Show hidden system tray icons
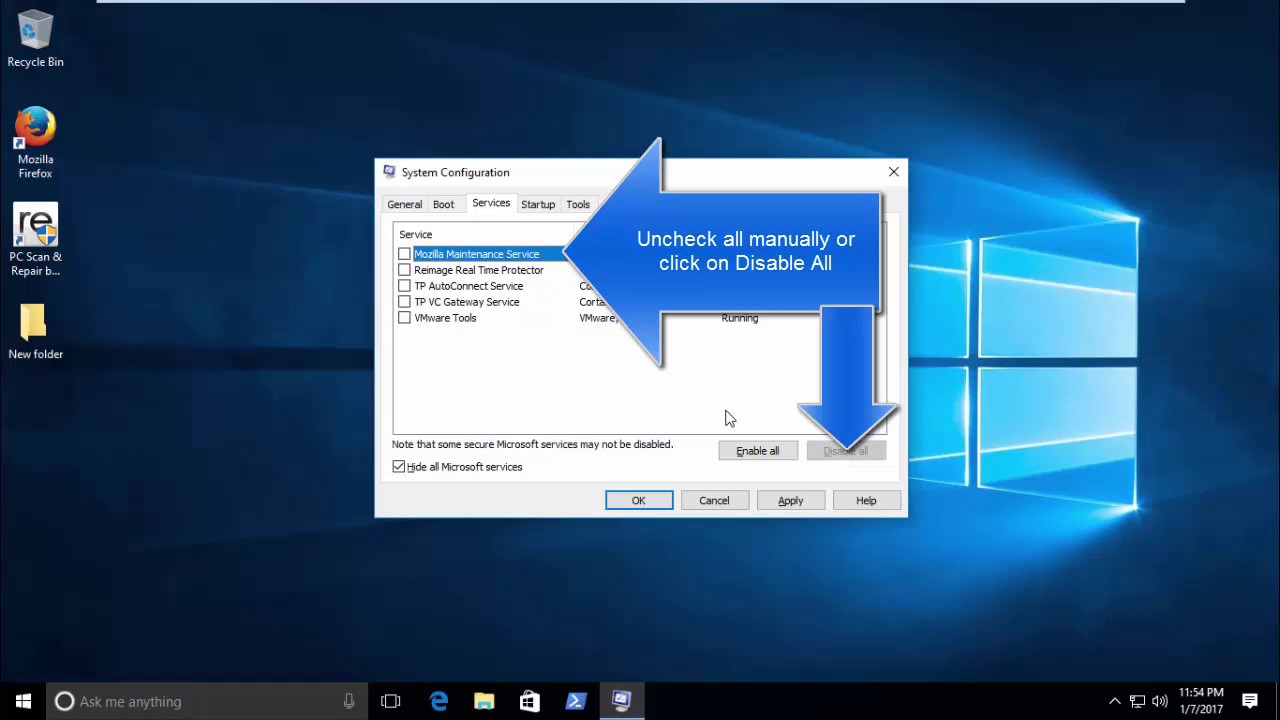Viewport: 1280px width, 720px height. click(1115, 701)
